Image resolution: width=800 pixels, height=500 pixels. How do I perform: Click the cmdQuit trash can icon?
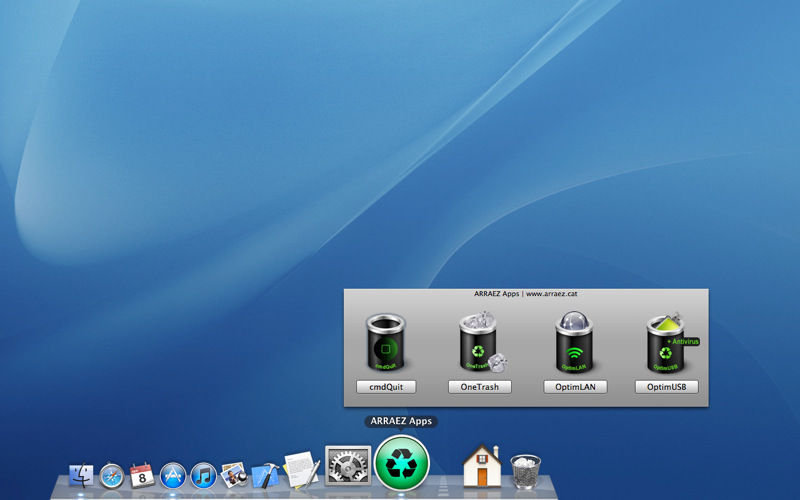point(386,342)
